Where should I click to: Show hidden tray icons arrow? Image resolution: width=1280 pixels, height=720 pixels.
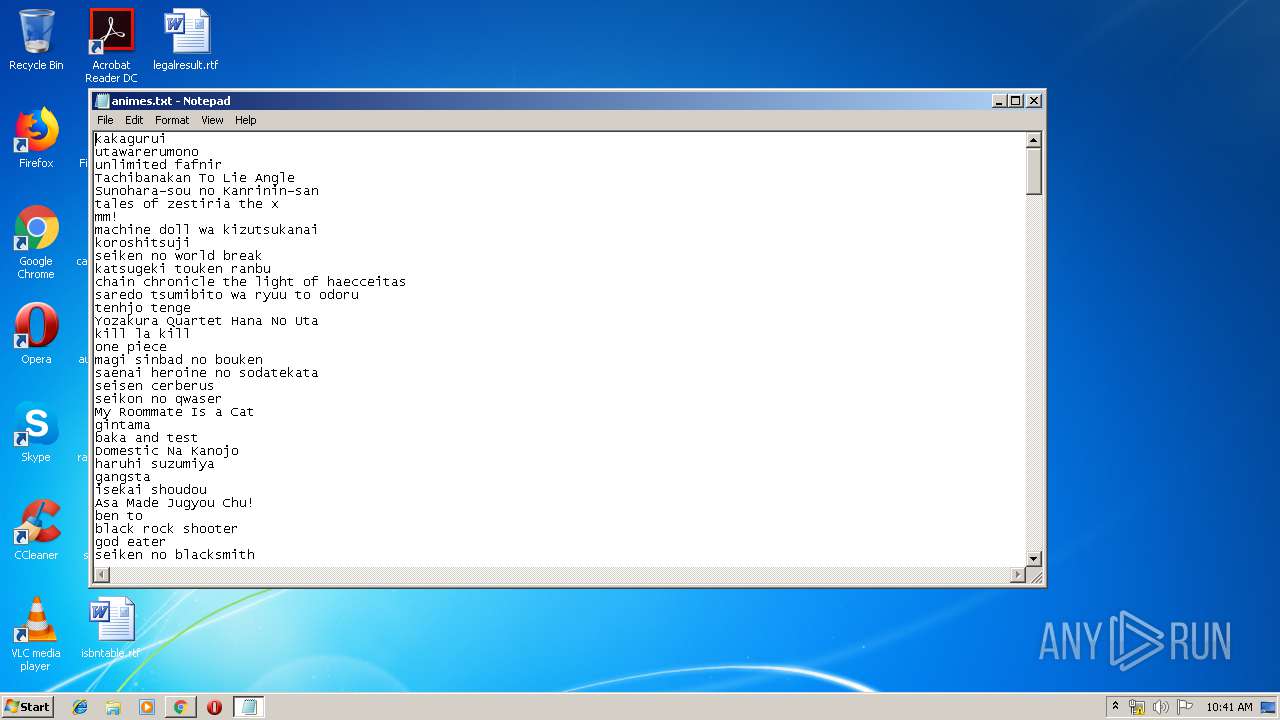click(x=1115, y=707)
